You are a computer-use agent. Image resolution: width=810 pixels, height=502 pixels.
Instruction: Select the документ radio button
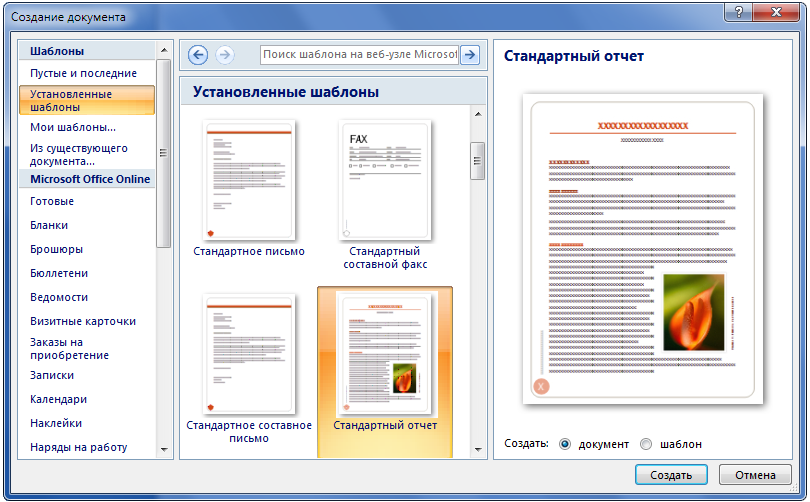point(565,444)
